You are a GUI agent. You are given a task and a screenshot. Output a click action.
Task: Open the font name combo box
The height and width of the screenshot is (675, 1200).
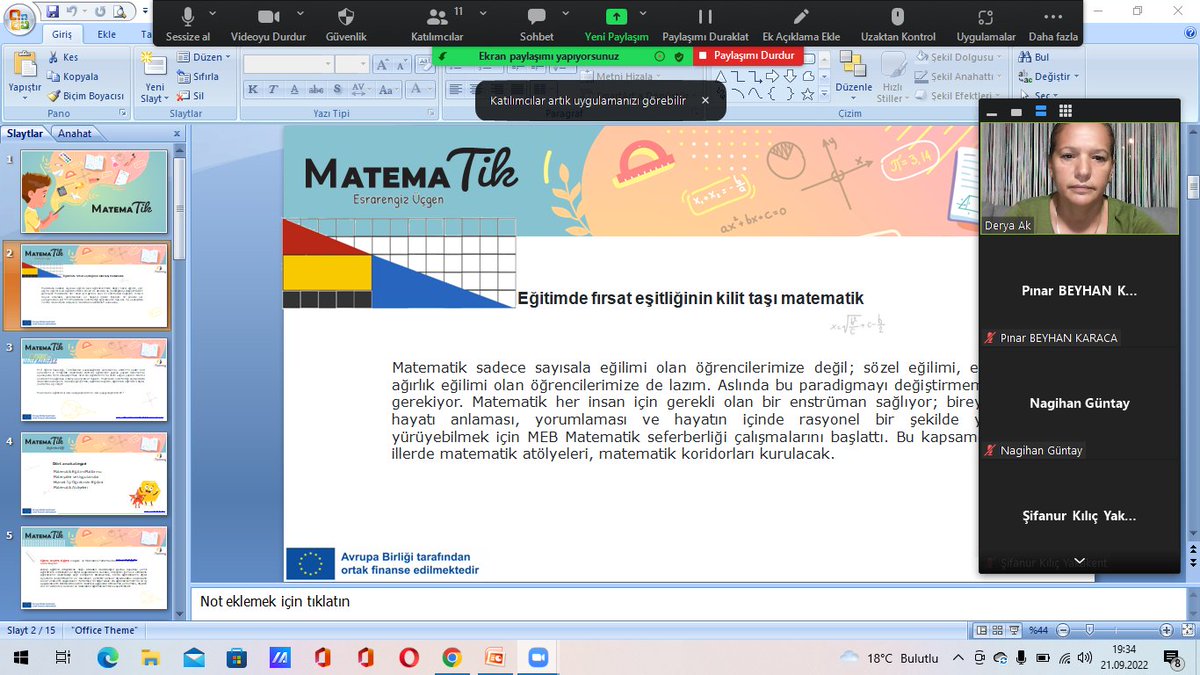pyautogui.click(x=288, y=64)
